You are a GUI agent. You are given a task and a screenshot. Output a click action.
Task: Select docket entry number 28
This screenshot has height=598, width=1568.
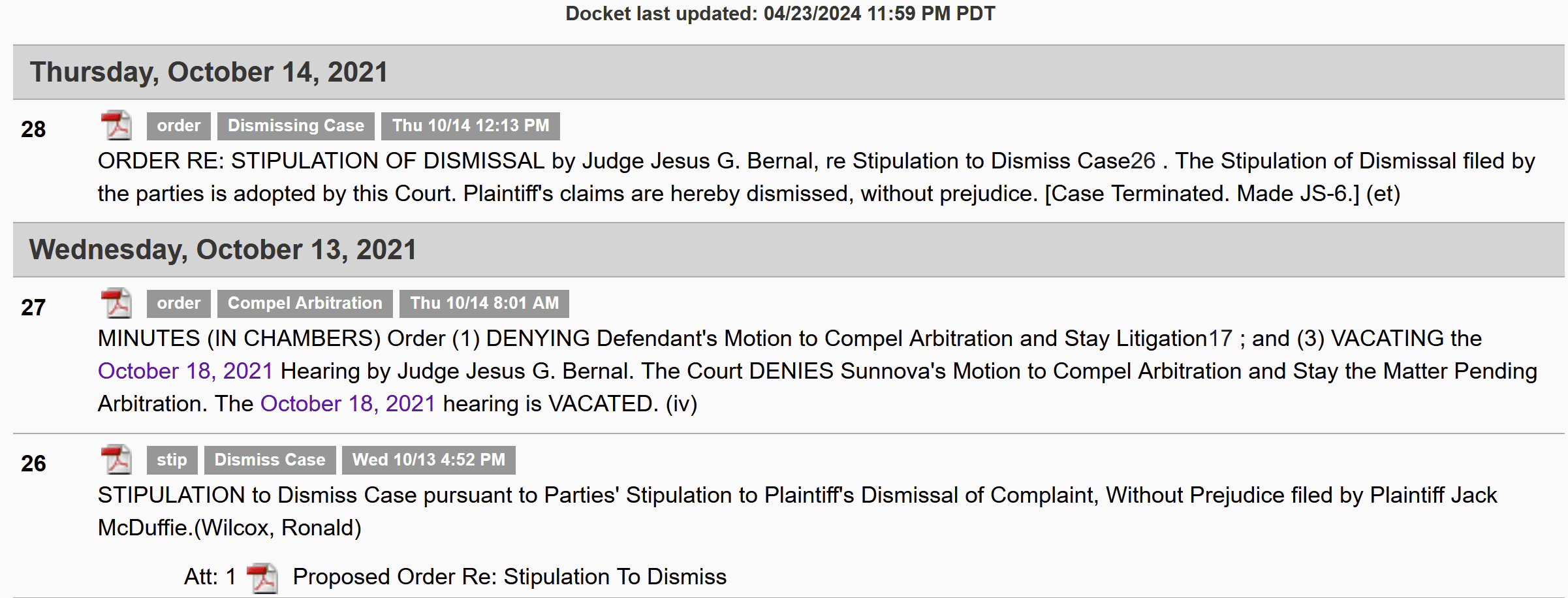click(33, 129)
